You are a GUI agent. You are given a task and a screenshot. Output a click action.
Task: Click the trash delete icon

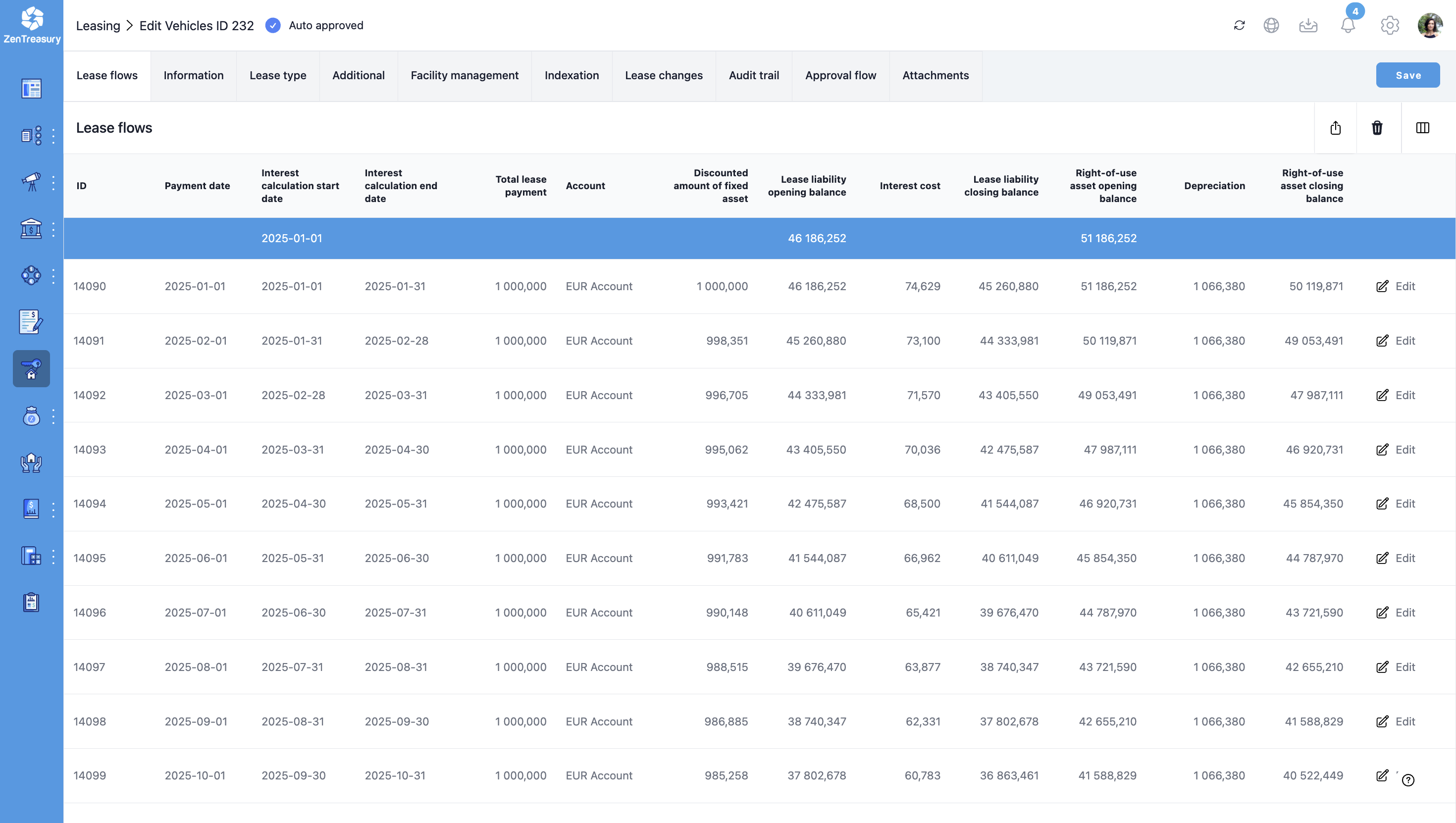(x=1377, y=128)
